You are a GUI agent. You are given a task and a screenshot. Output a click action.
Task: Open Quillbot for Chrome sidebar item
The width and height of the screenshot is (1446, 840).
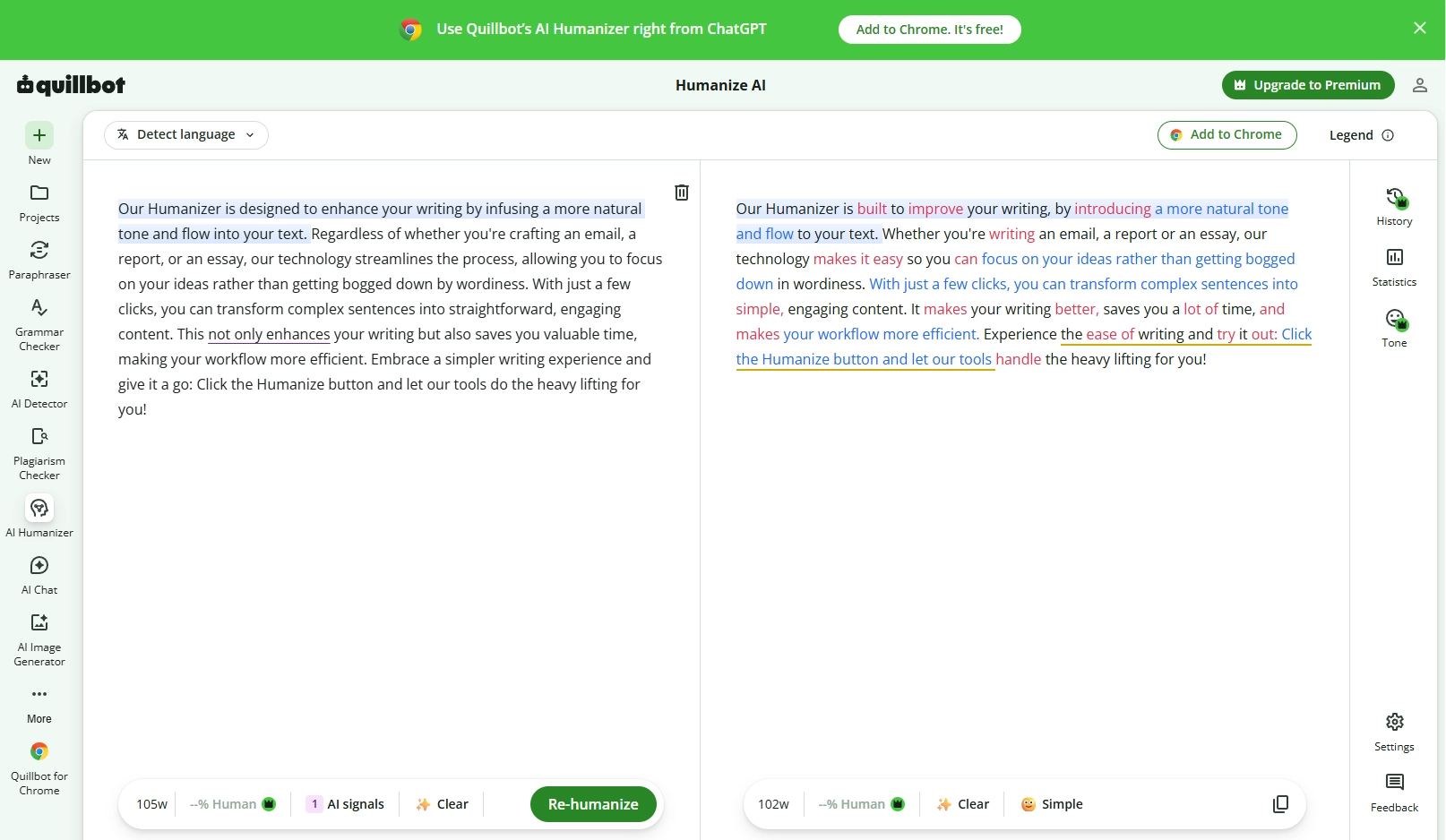pyautogui.click(x=39, y=769)
